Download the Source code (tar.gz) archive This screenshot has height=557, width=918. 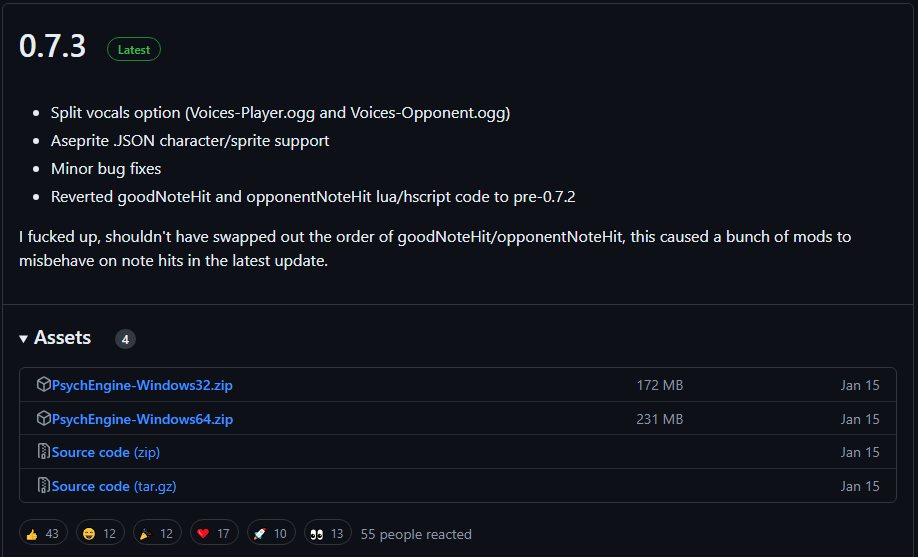(x=114, y=486)
